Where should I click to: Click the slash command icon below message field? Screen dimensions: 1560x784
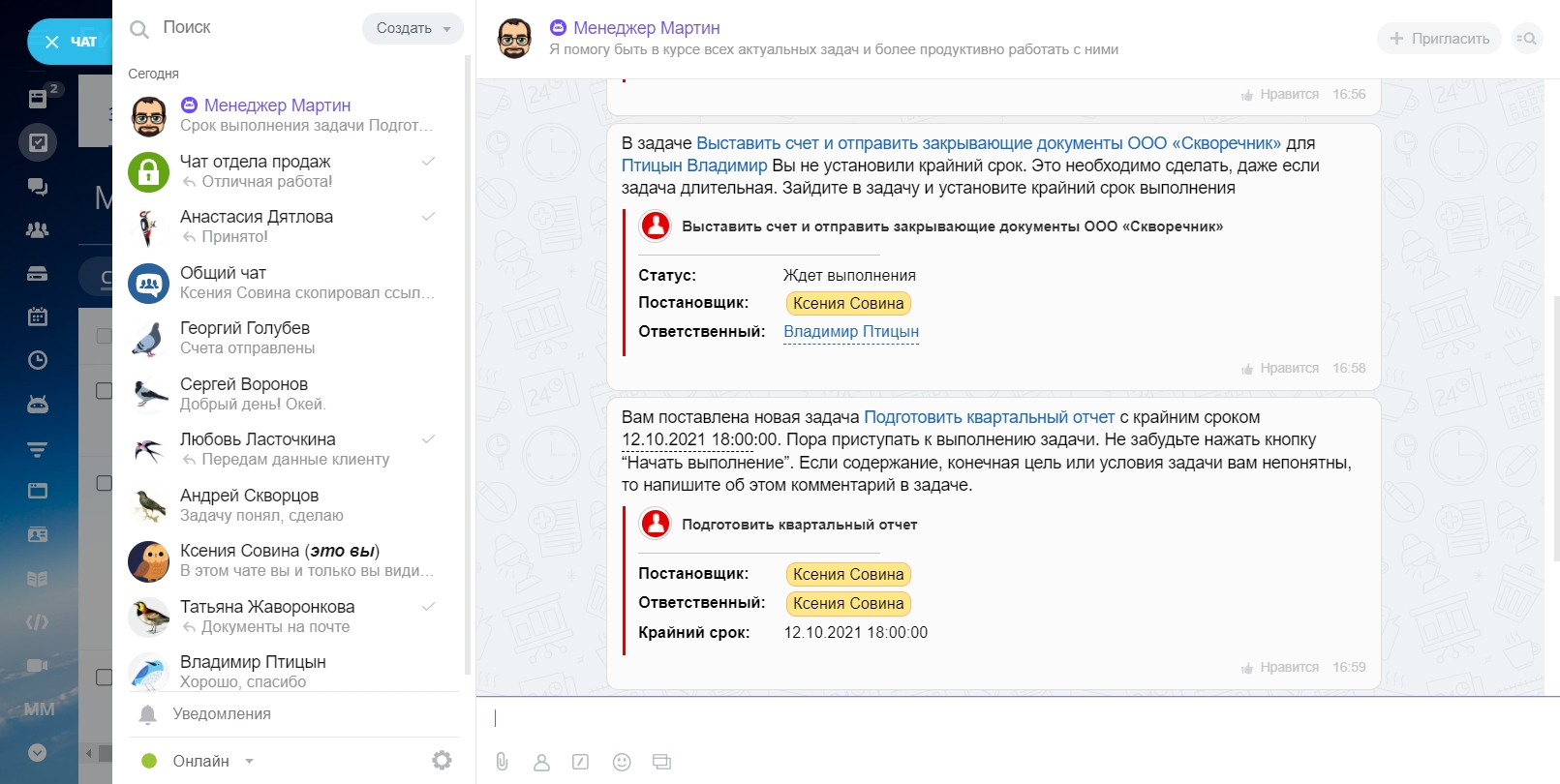pos(580,762)
